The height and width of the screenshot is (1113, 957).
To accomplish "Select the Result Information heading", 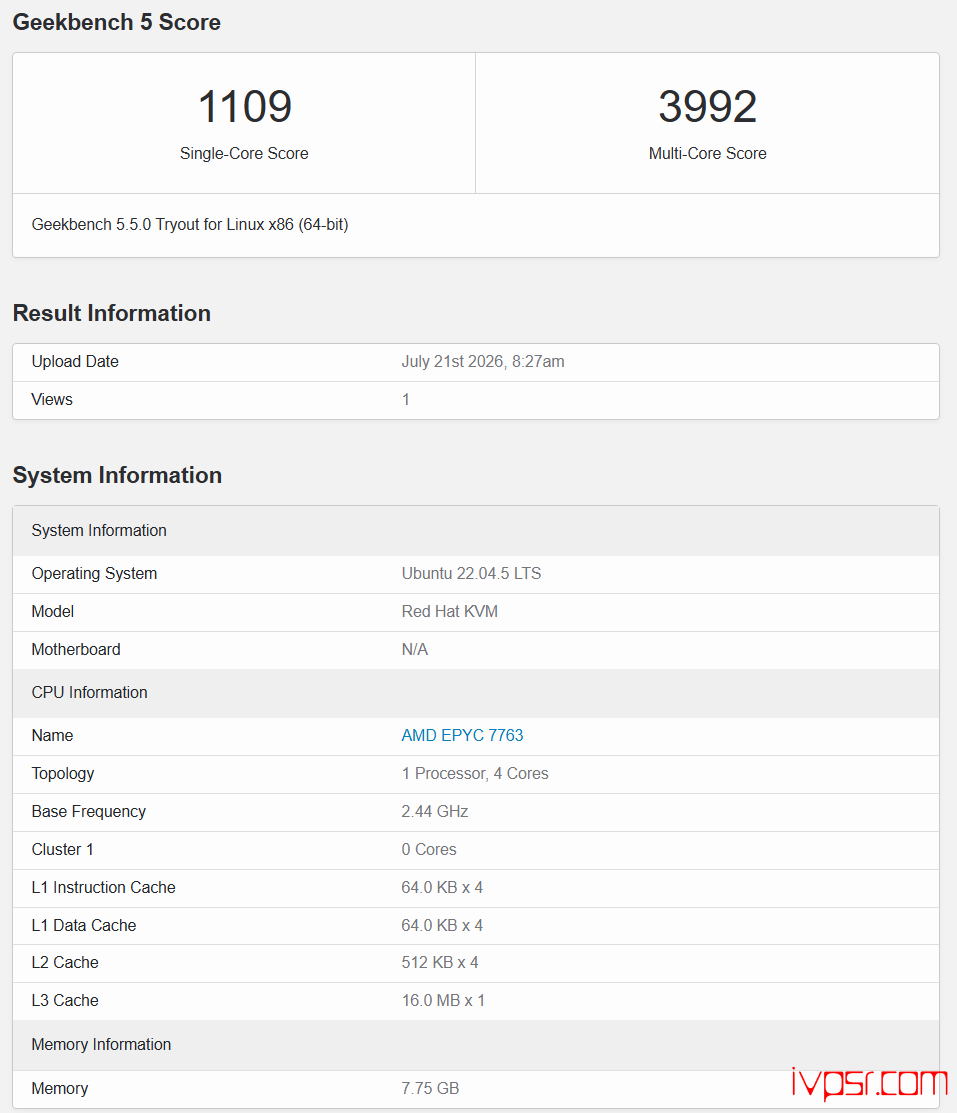I will [111, 313].
